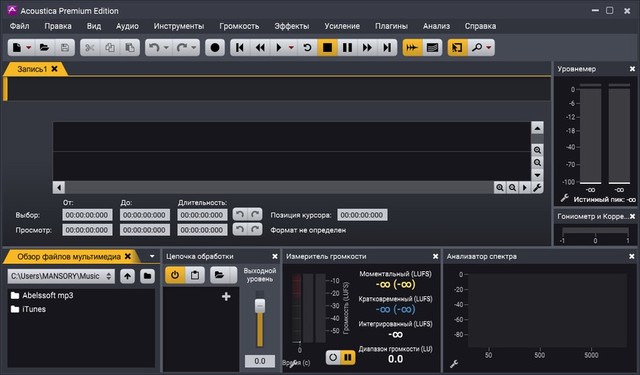Open the dropdown arrow beside the New file icon

(29, 48)
